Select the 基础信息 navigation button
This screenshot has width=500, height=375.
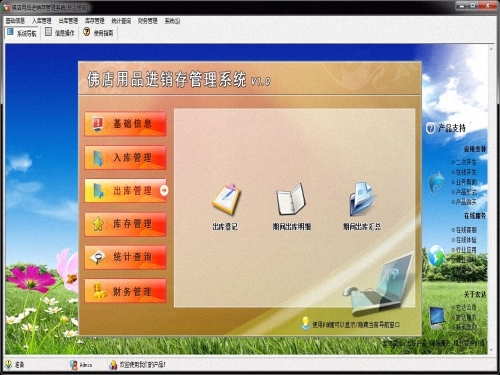(125, 124)
